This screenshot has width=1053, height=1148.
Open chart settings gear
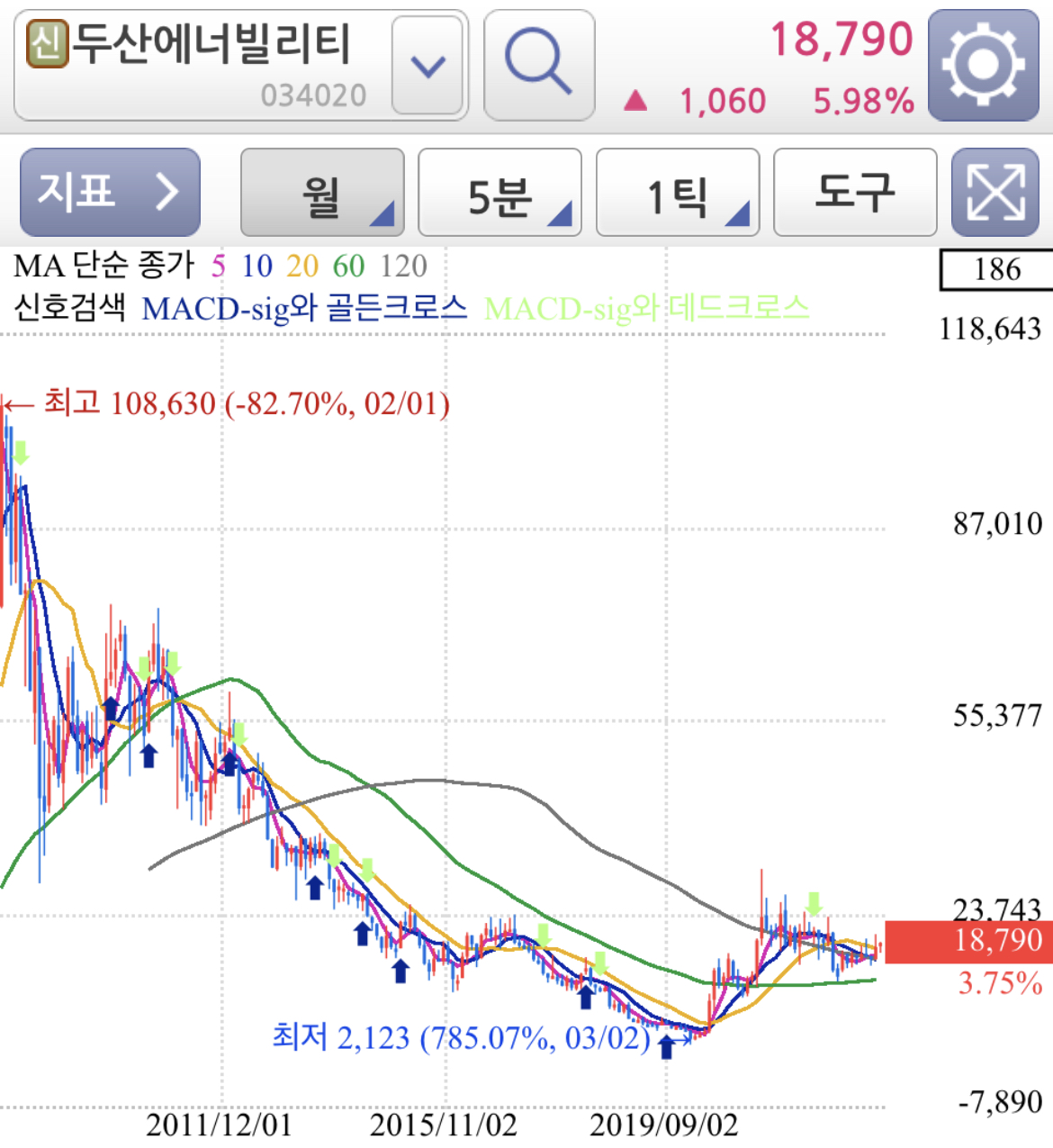[984, 65]
